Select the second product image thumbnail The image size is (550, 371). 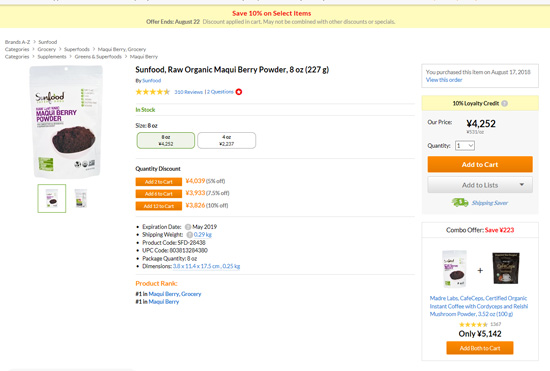tap(81, 198)
